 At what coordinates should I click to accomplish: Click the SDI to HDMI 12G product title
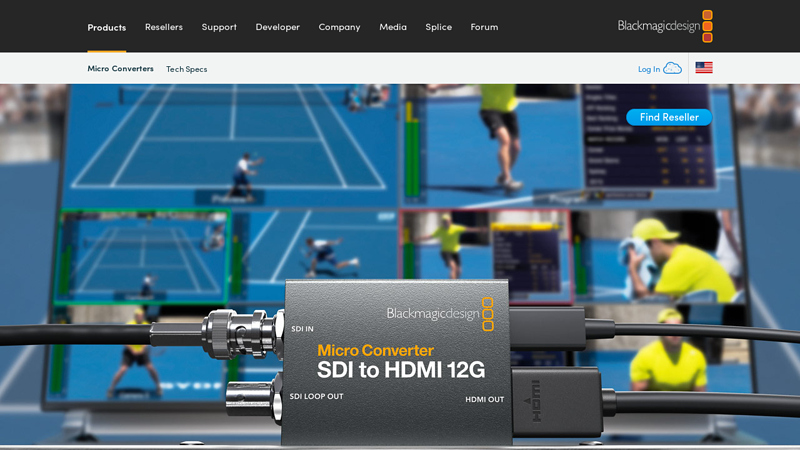(x=401, y=371)
